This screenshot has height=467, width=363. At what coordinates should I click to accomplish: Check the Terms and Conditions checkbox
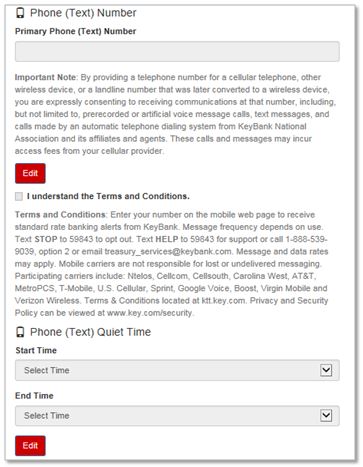pos(19,196)
